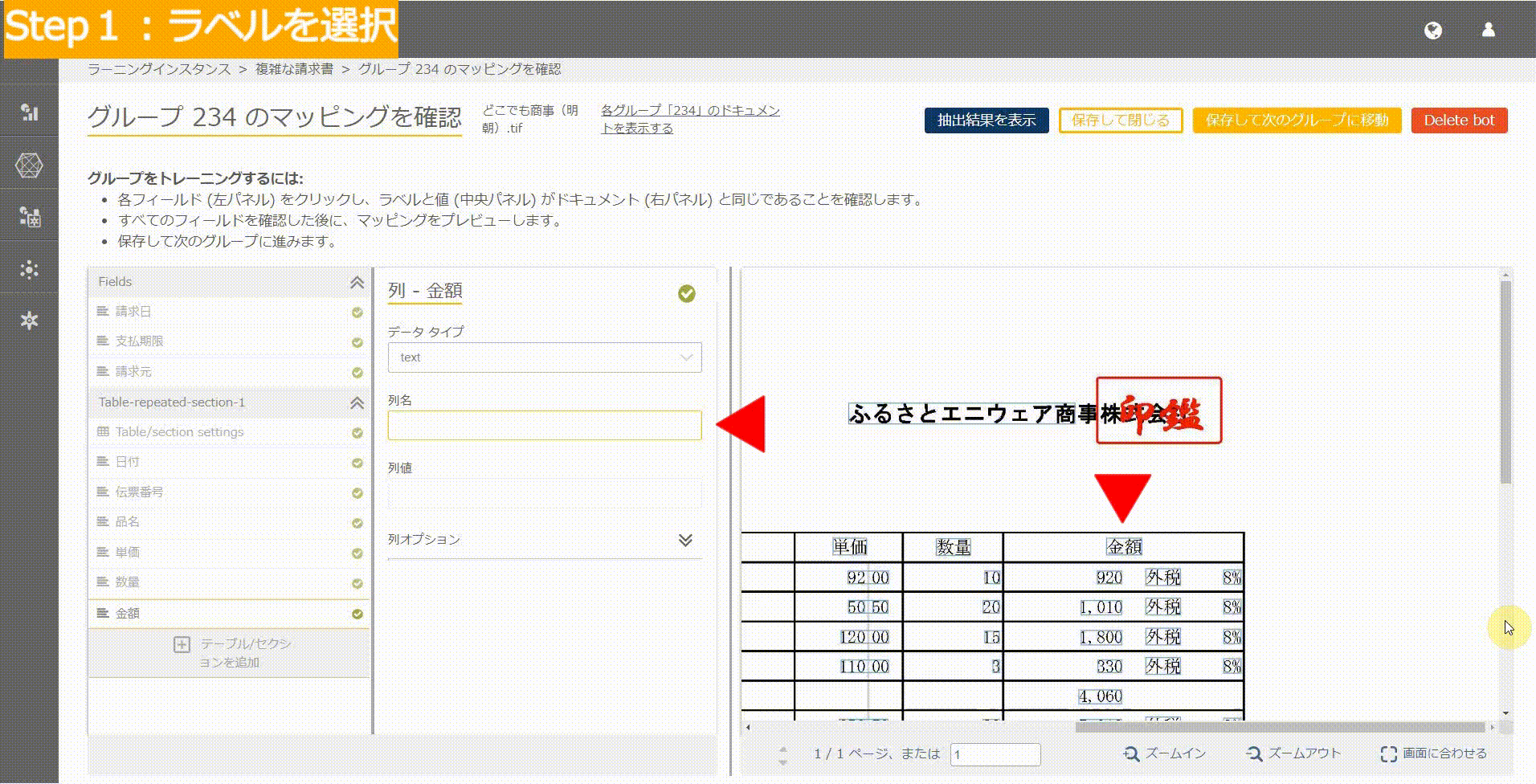Select the Learning Instances hexagon sidebar icon

(29, 166)
